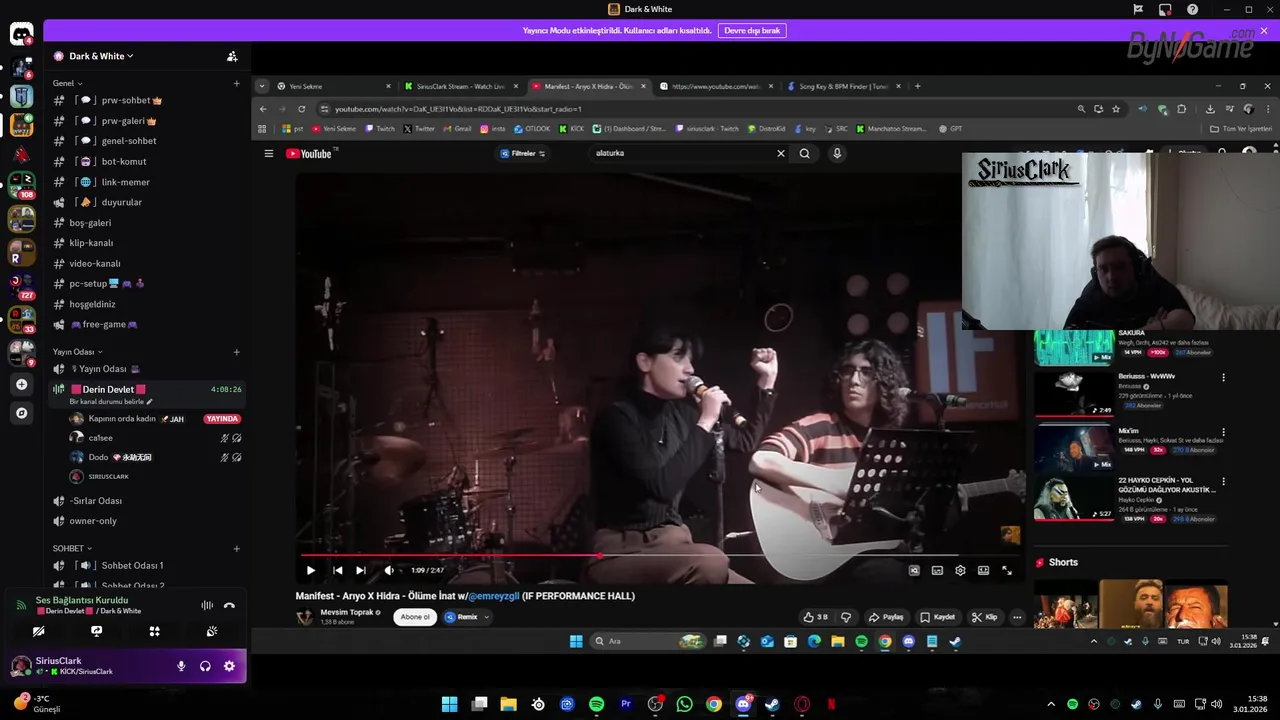Open Discord inbox icon in title bar
This screenshot has height=720, width=1280.
(1165, 9)
